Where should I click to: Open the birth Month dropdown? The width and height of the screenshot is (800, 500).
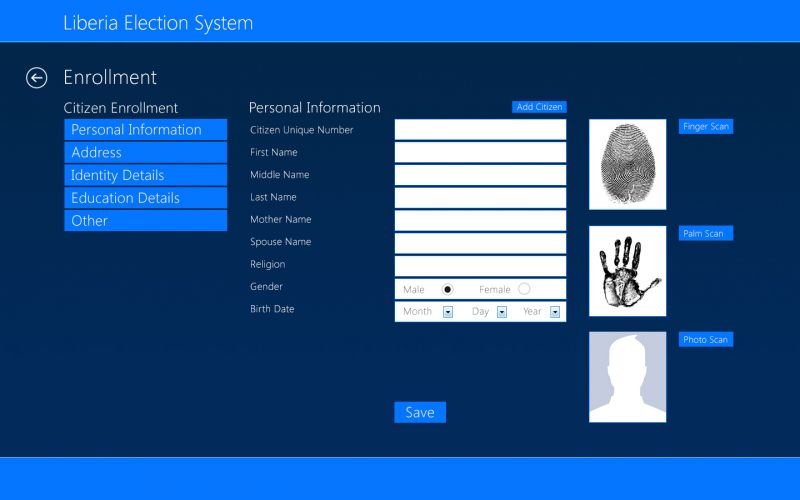(x=448, y=312)
